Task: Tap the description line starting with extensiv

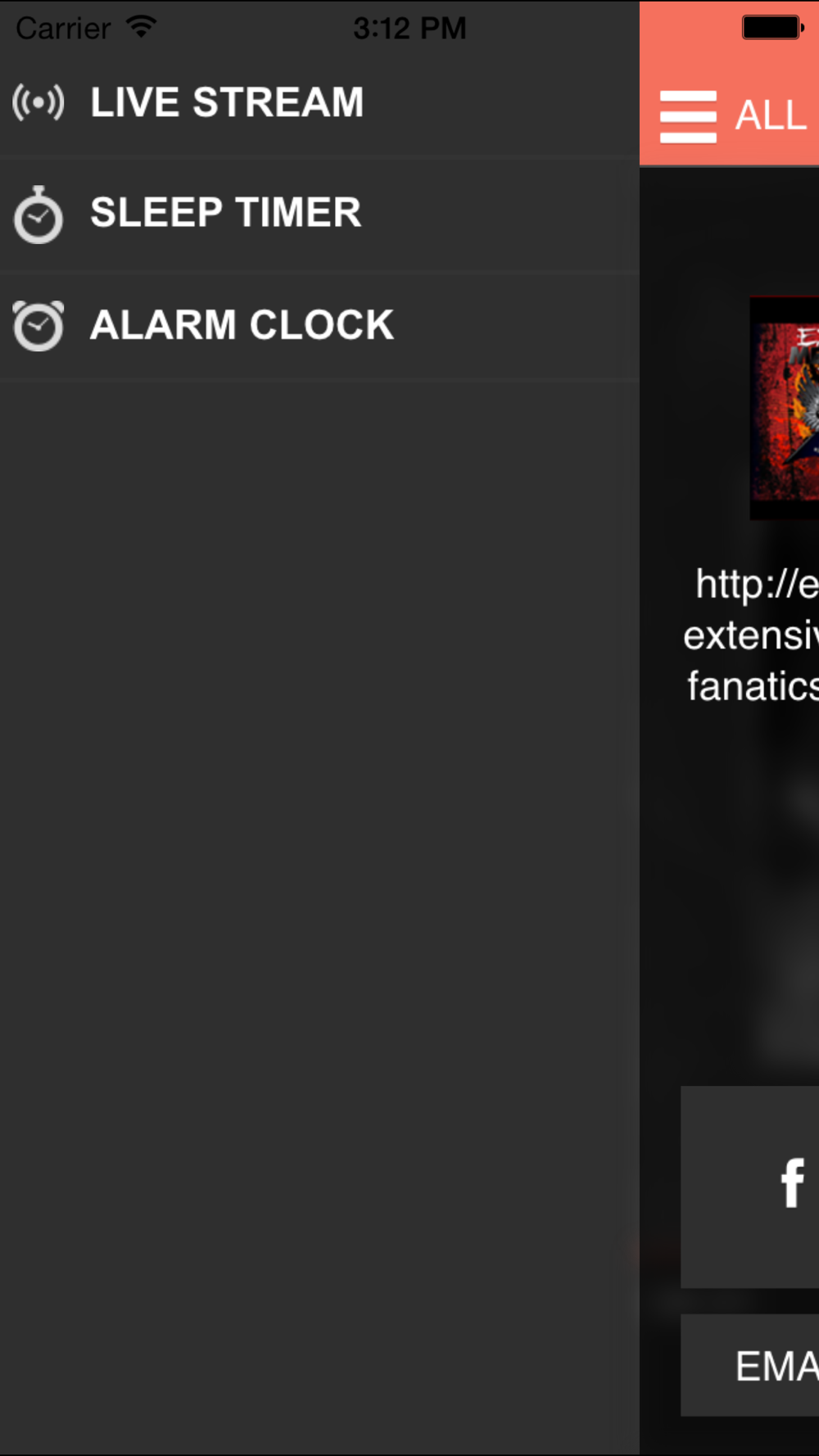Action: (x=751, y=635)
